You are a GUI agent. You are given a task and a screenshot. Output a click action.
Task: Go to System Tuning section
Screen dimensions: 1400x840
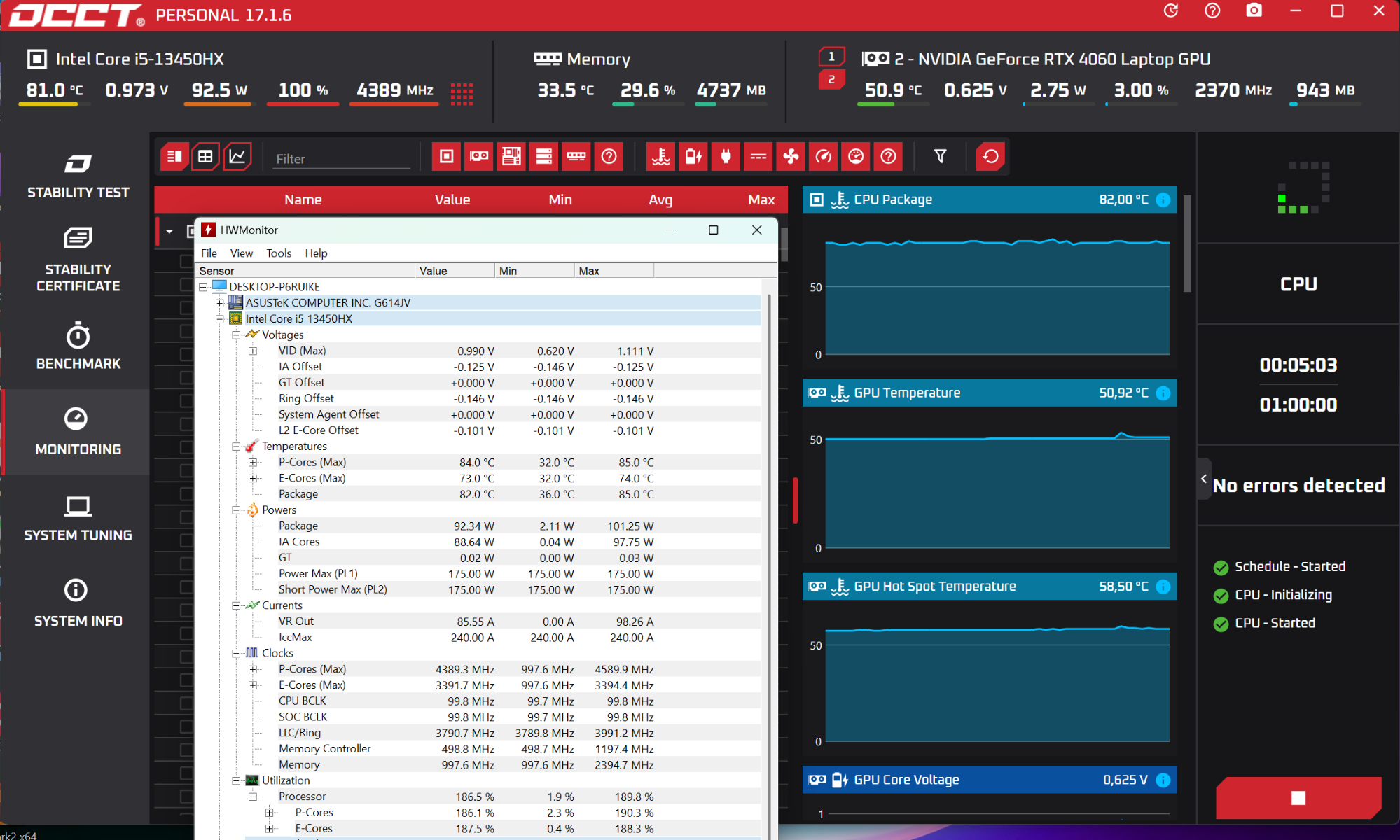pyautogui.click(x=78, y=518)
